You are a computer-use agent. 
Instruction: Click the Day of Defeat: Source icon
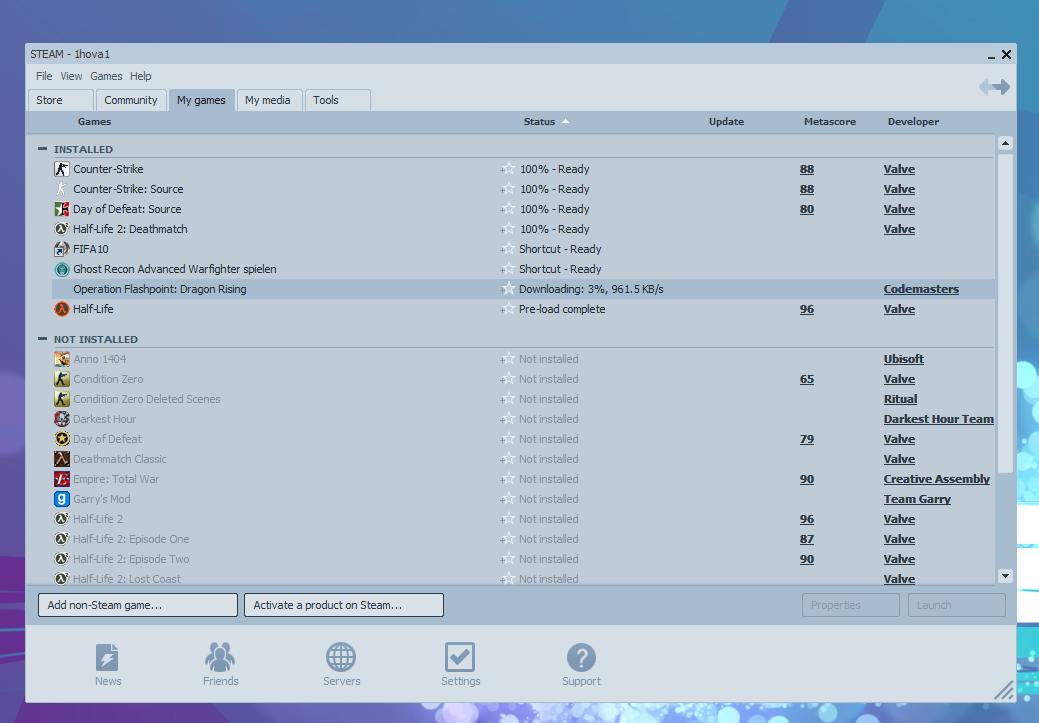pos(62,209)
